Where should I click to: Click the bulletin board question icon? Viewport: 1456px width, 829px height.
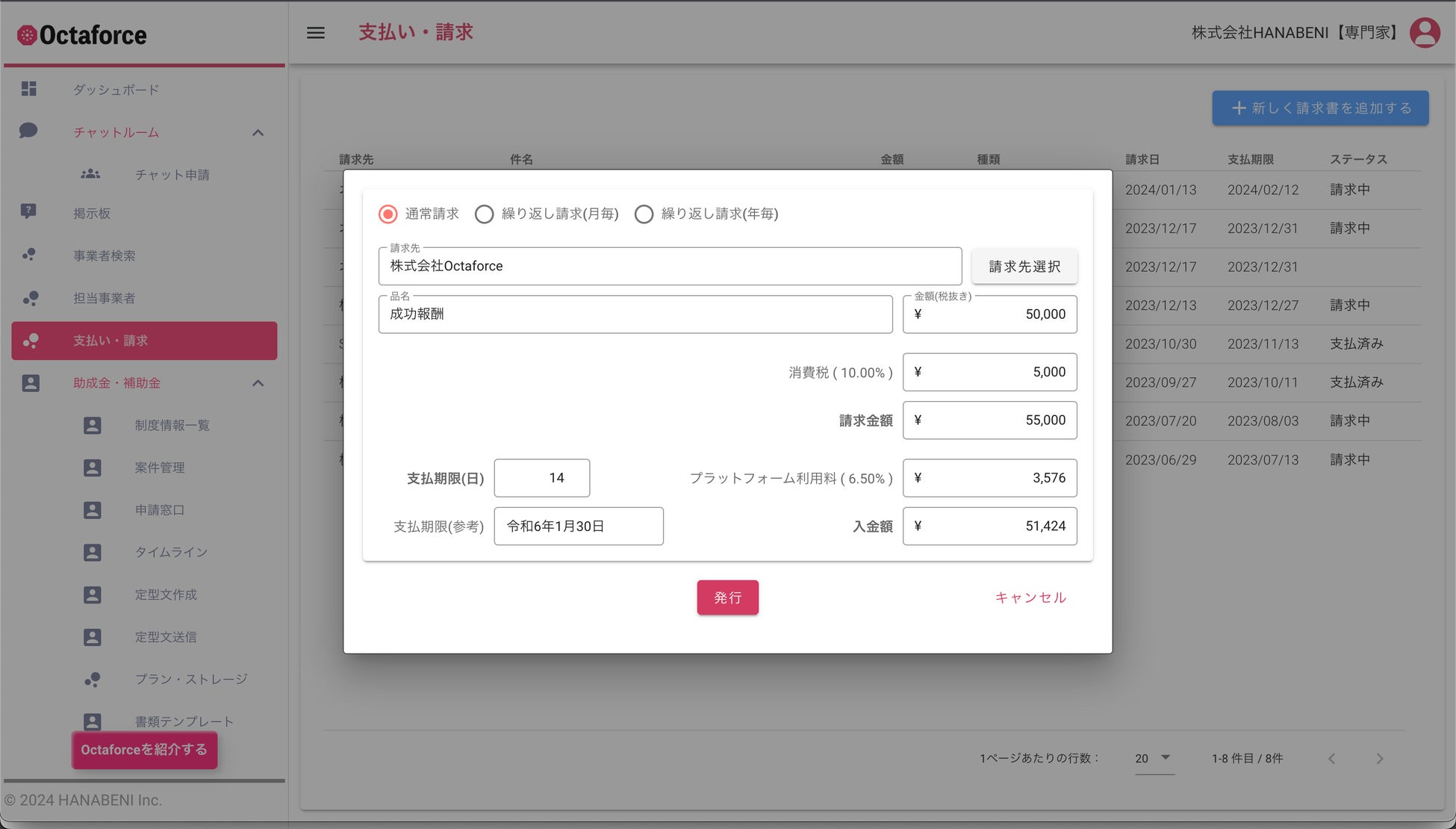28,212
